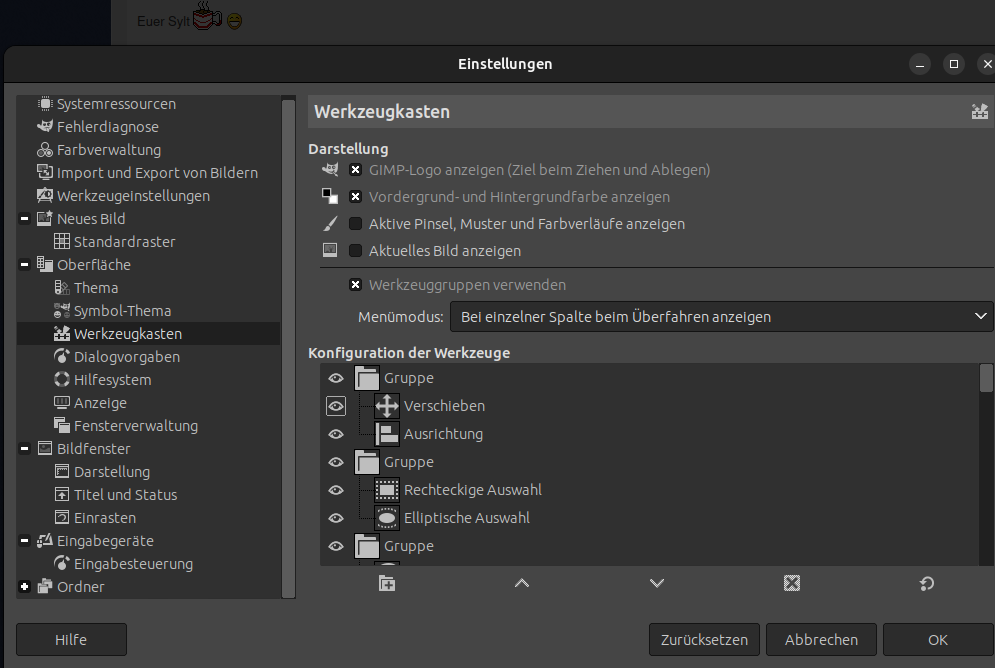Enable Aktive Pinsel, Muster und Farbverläufe checkbox
Image resolution: width=995 pixels, height=668 pixels.
[x=355, y=224]
